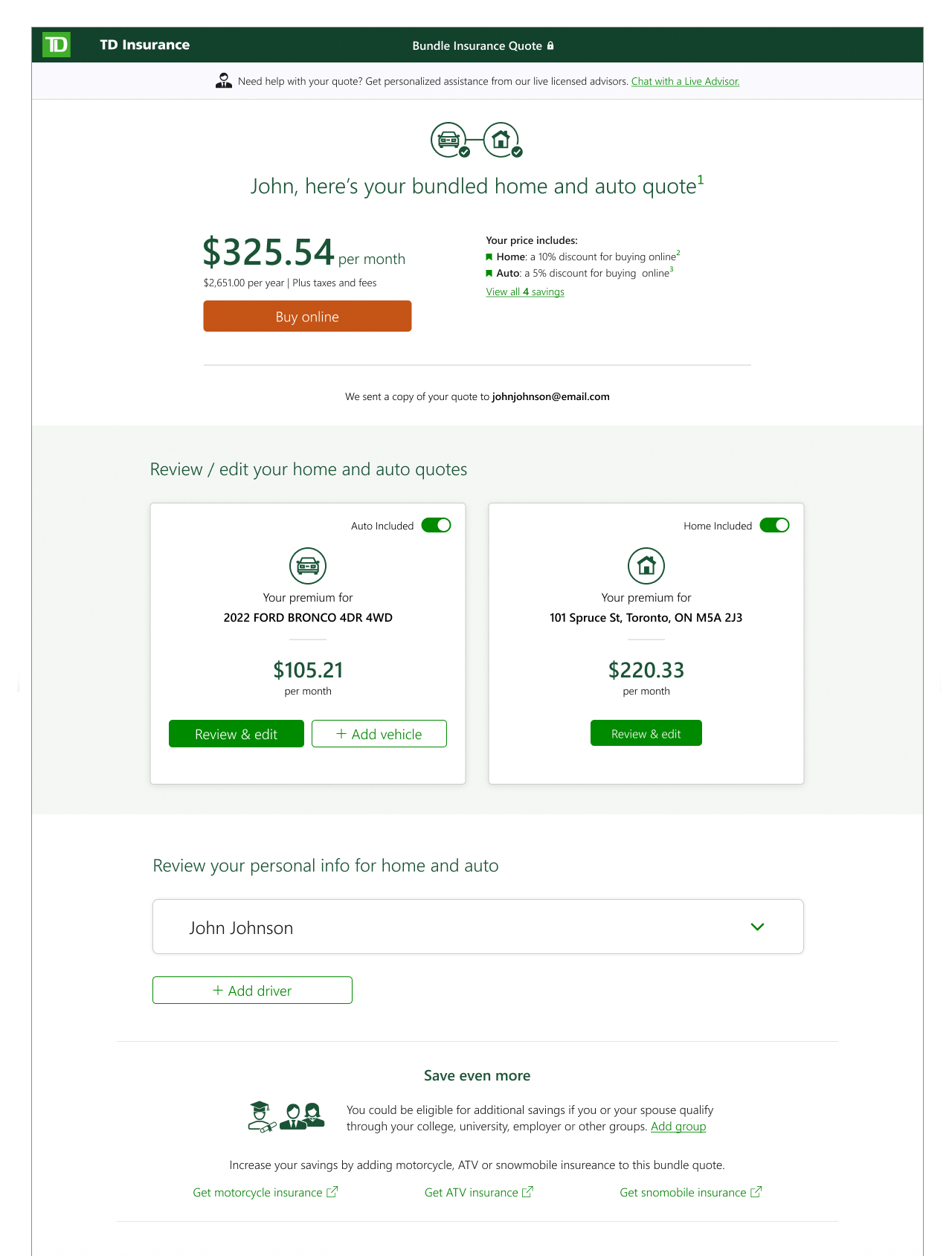Click Review & edit for the Ford Bronco

click(x=237, y=734)
